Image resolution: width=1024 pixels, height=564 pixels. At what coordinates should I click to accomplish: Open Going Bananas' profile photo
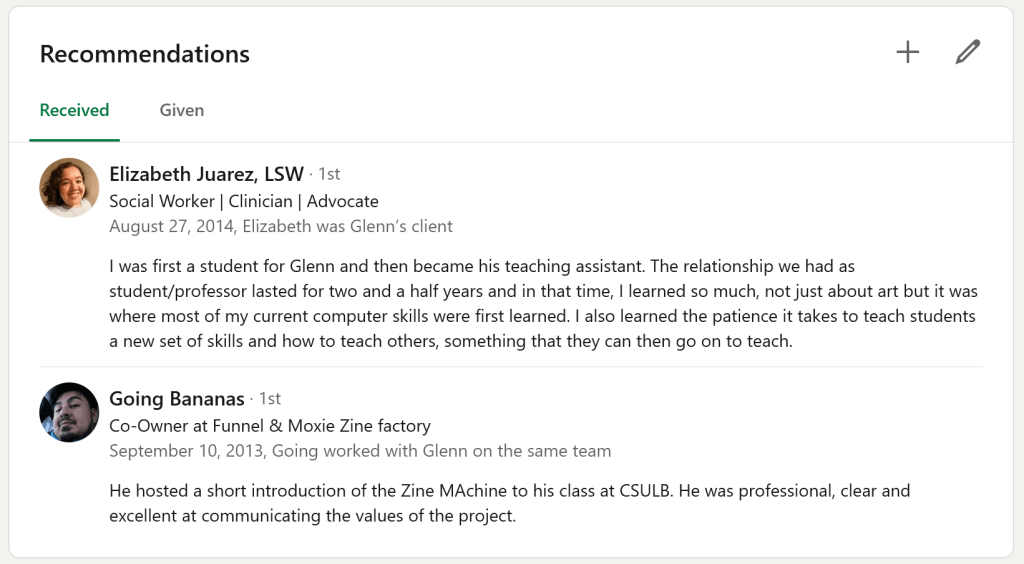[x=69, y=412]
